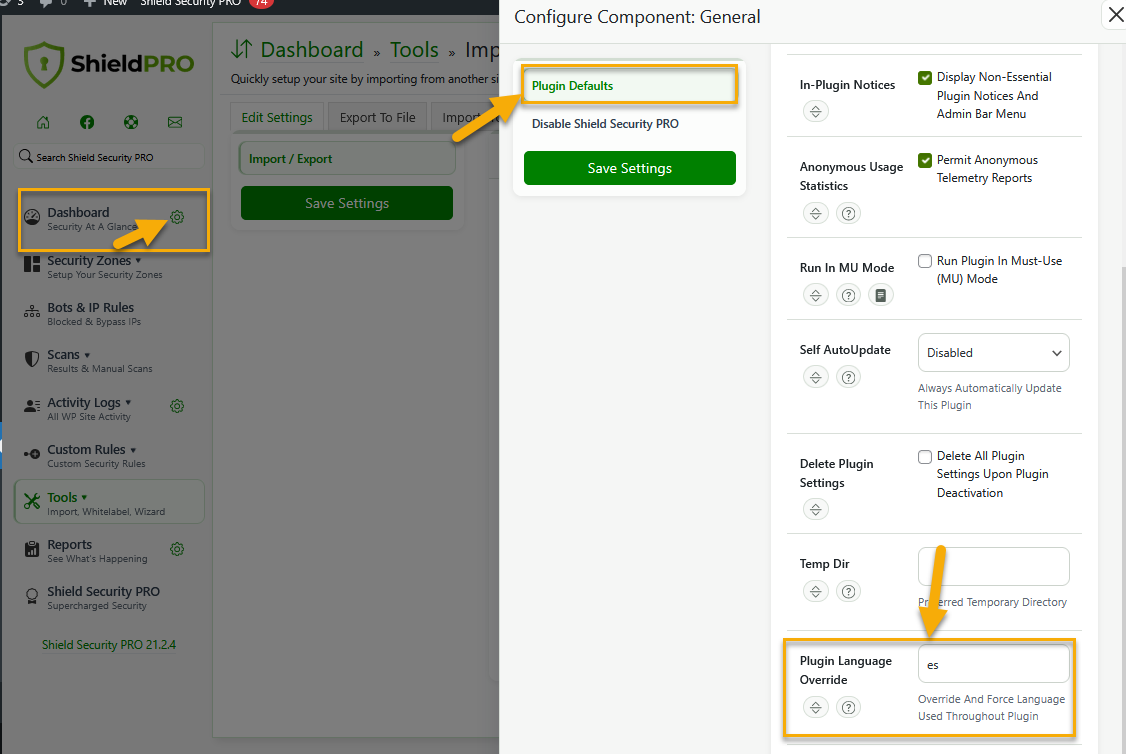The height and width of the screenshot is (754, 1126).
Task: Open the Shield Security PRO admin bar item
Action: coord(190,3)
